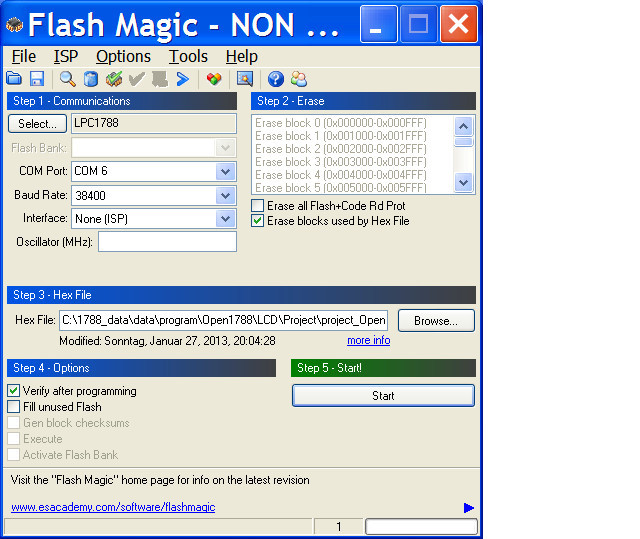Screen dimensions: 640x539
Task: Click the LPC1788 device field
Action: [x=154, y=123]
